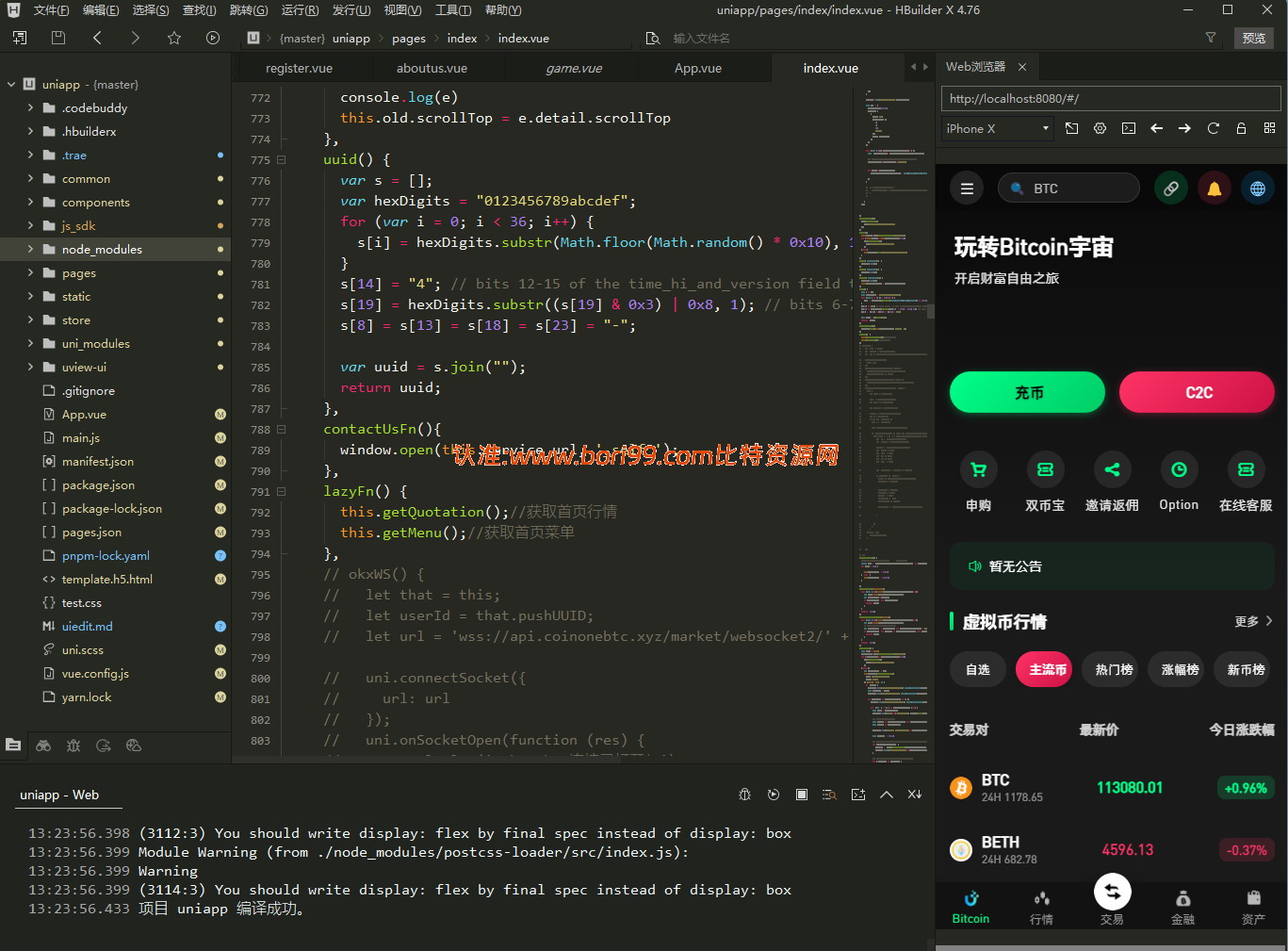The image size is (1288, 951).
Task: Switch to the register.vue tab
Action: pyautogui.click(x=299, y=68)
